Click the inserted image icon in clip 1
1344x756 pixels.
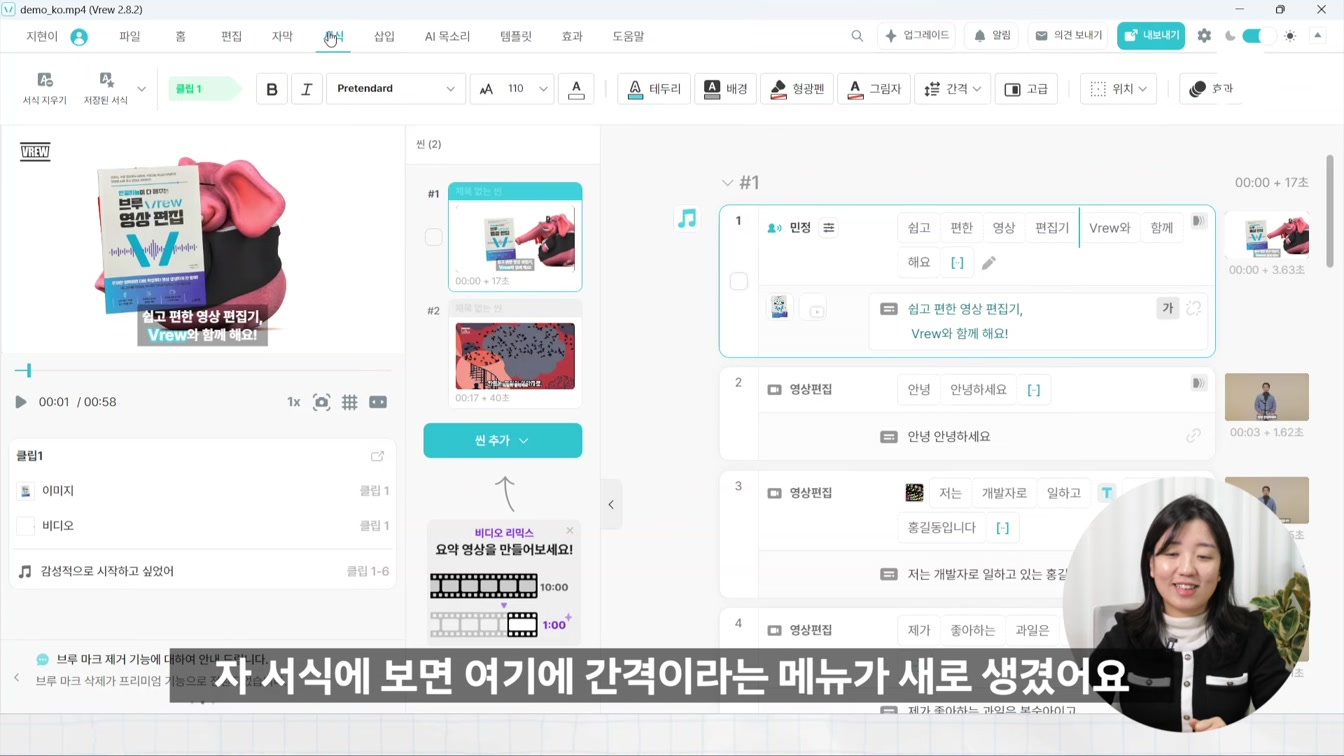779,308
